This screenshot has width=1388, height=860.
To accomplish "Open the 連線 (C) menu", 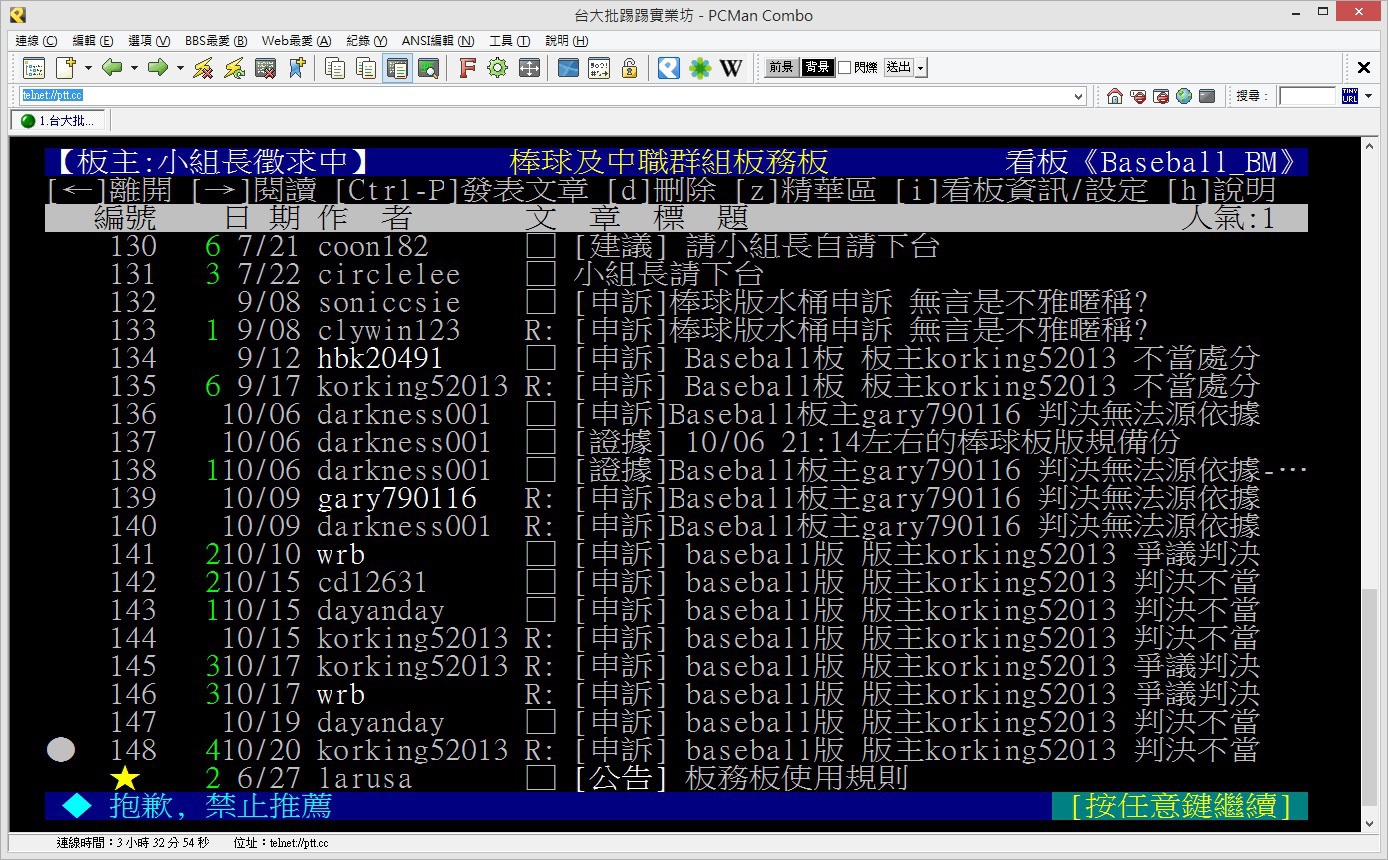I will tap(36, 41).
